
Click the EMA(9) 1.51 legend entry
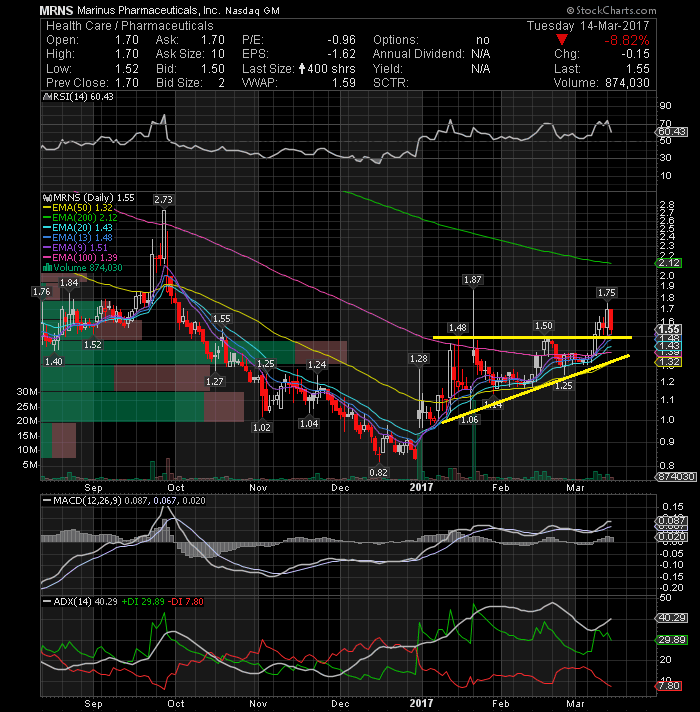(75, 247)
